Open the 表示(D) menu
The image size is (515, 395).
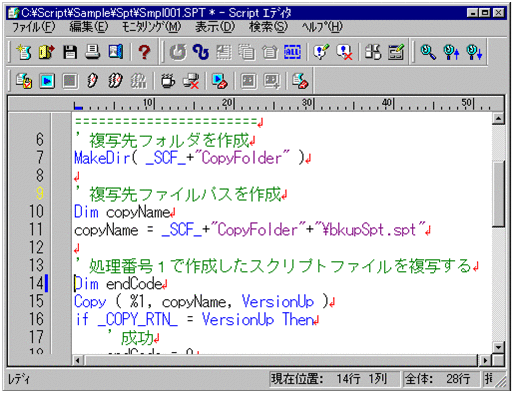point(215,27)
